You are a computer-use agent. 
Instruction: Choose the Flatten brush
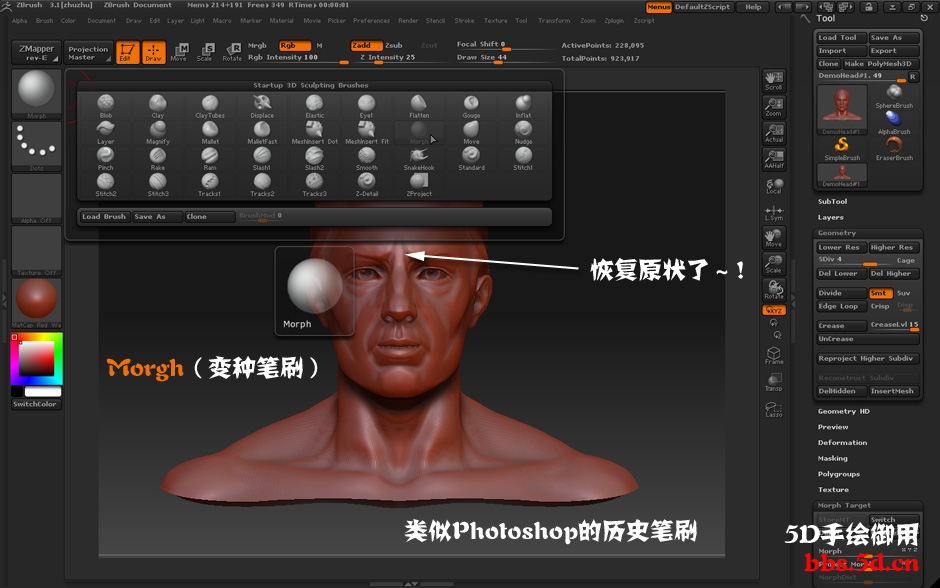tap(419, 106)
